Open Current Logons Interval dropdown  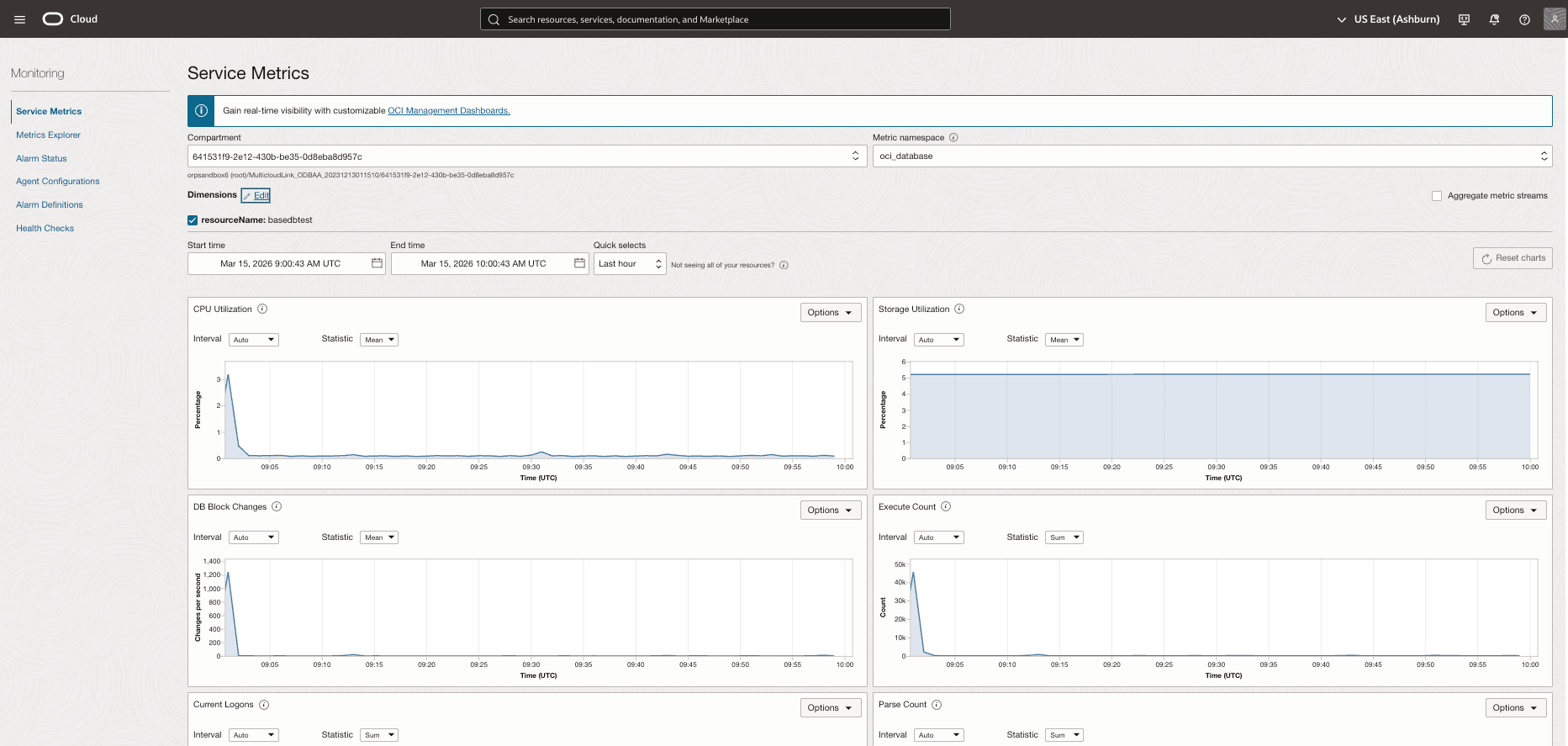(254, 735)
